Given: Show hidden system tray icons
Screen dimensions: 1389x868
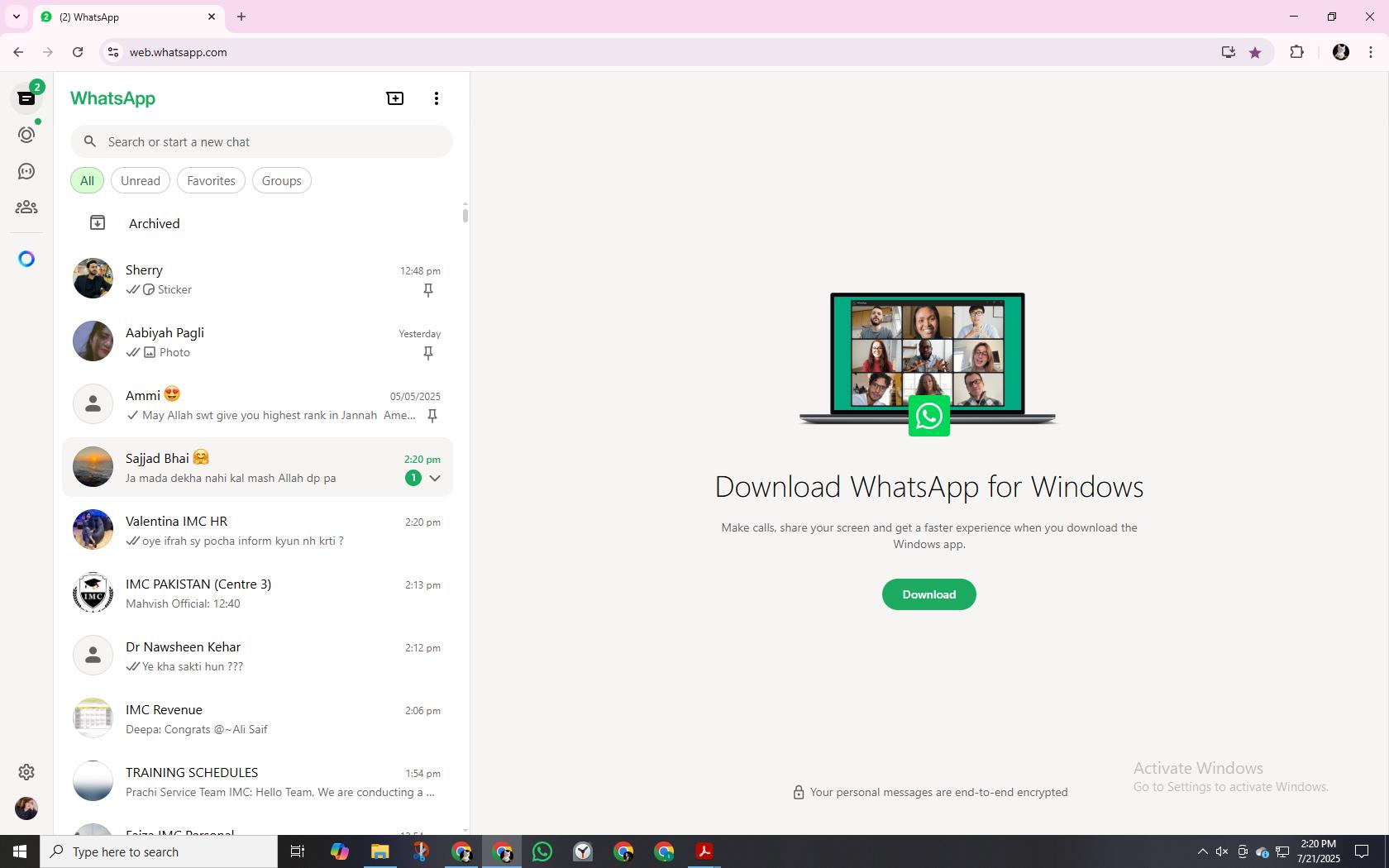Looking at the screenshot, I should 1203,851.
